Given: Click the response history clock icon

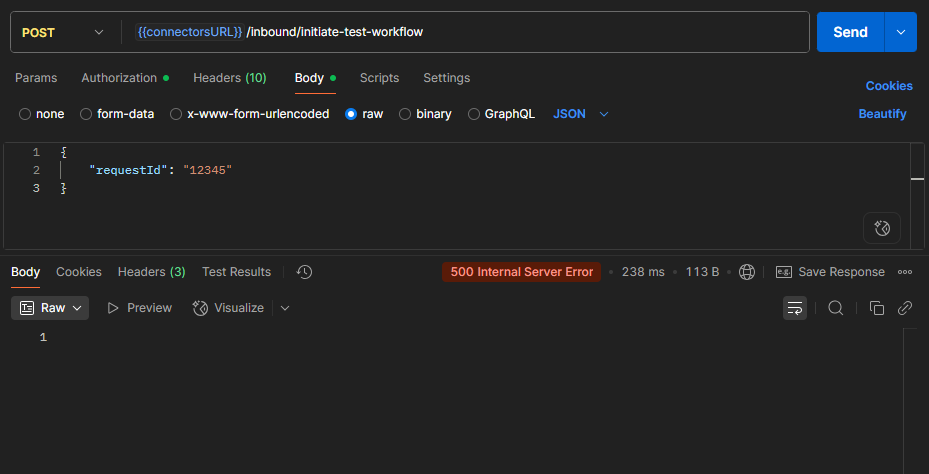Looking at the screenshot, I should click(305, 272).
